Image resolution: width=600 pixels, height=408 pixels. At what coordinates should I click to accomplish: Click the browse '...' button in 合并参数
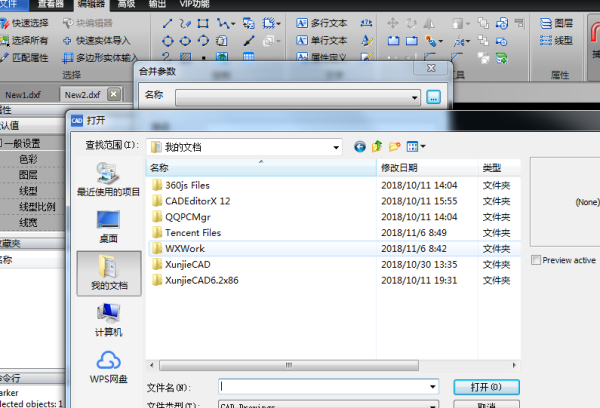(x=434, y=98)
